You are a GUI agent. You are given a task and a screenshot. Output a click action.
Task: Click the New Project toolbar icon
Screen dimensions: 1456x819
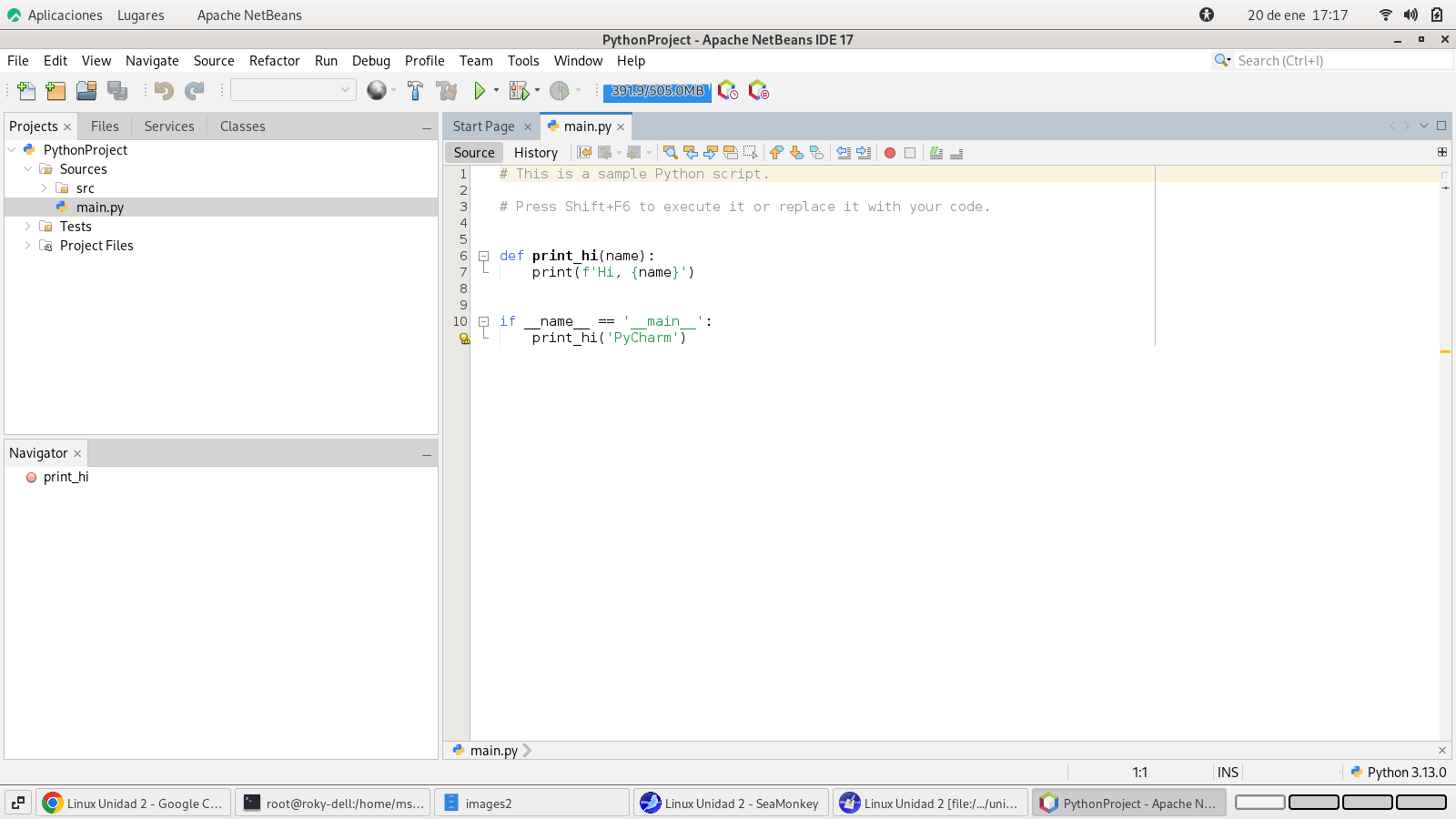point(56,90)
